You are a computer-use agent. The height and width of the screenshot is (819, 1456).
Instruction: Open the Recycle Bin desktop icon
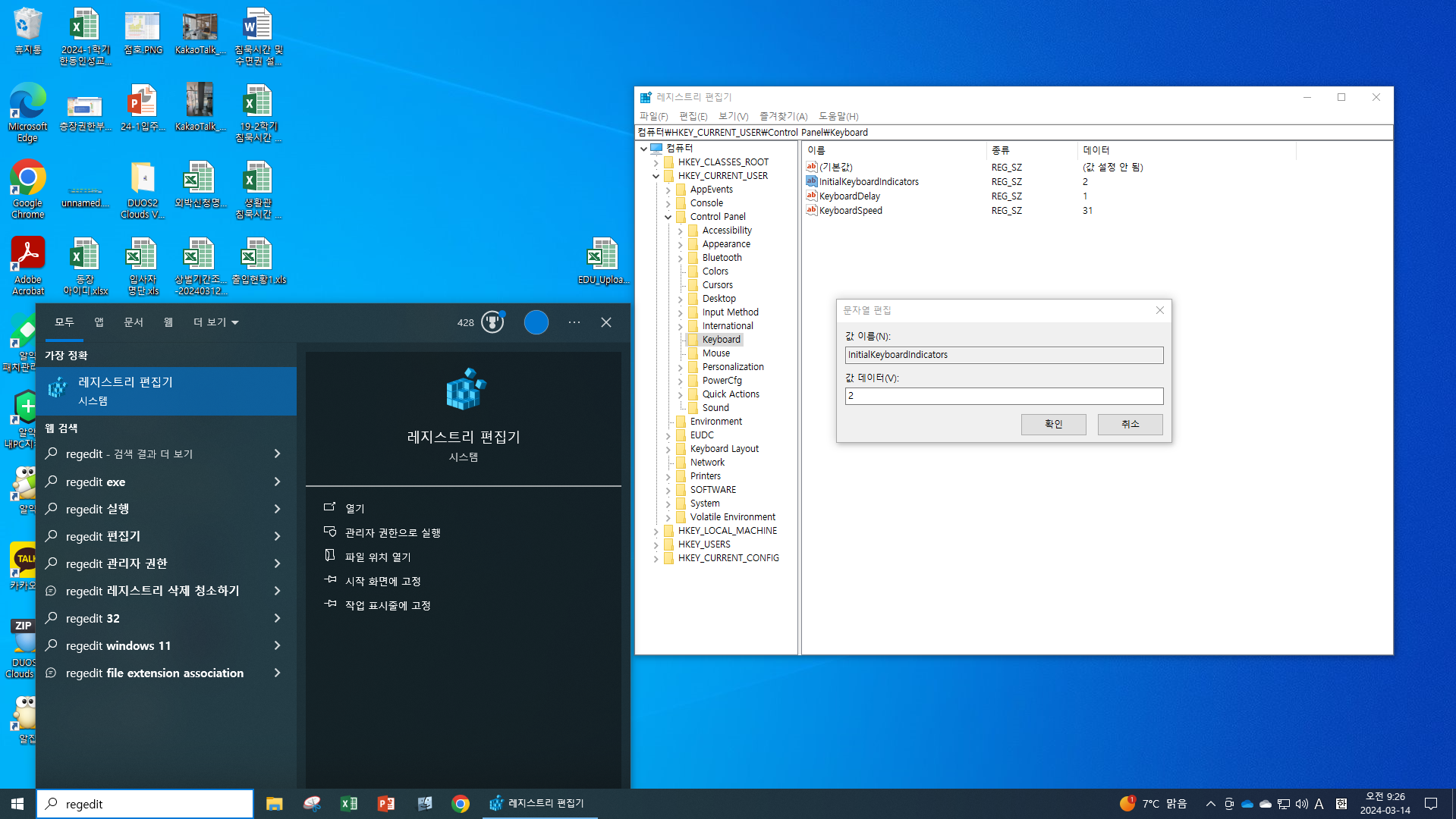27,32
